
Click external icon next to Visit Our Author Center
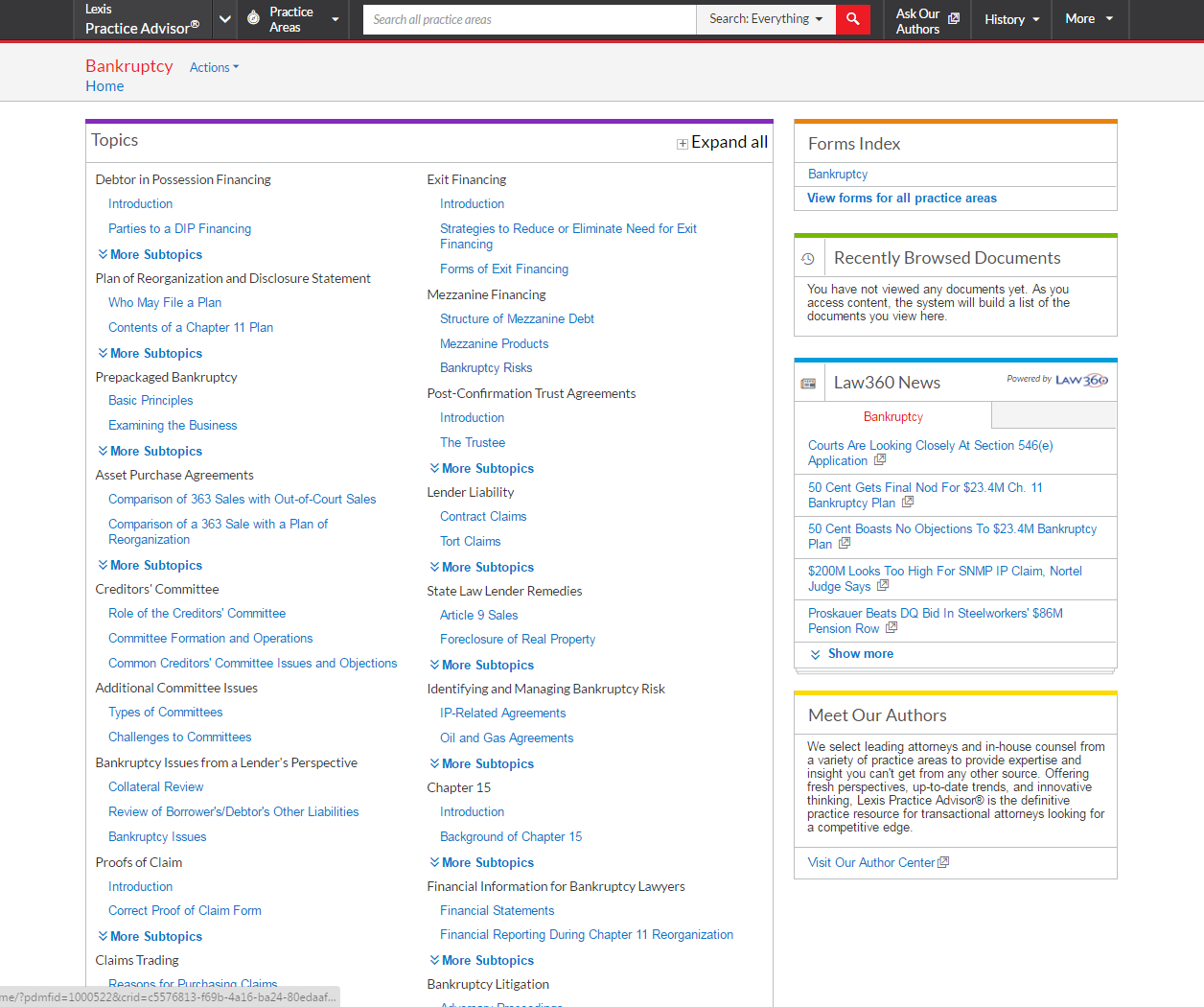point(943,862)
